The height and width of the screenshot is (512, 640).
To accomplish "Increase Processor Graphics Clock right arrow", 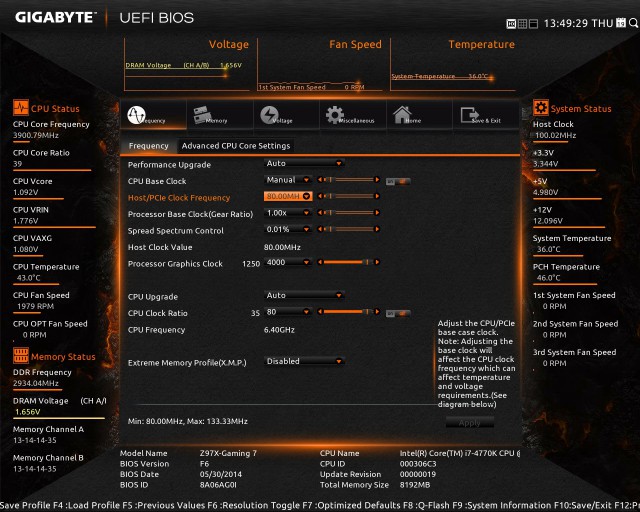I will point(377,262).
